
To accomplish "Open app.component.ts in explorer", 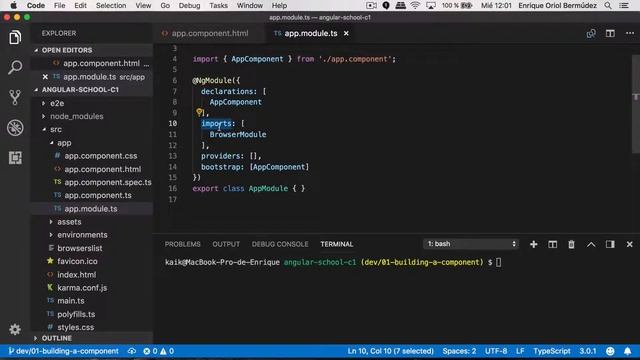I will 98,195.
